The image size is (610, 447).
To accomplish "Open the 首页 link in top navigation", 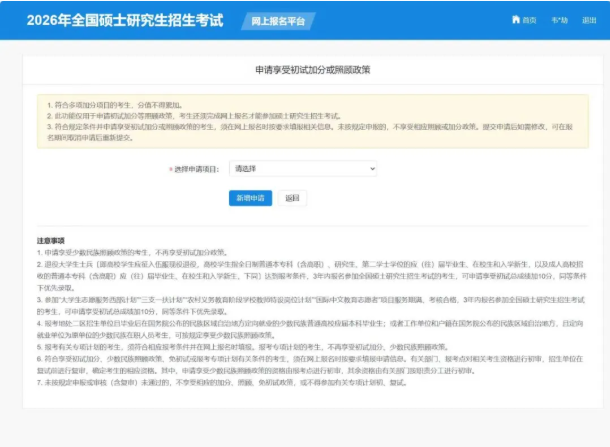I will coord(530,20).
